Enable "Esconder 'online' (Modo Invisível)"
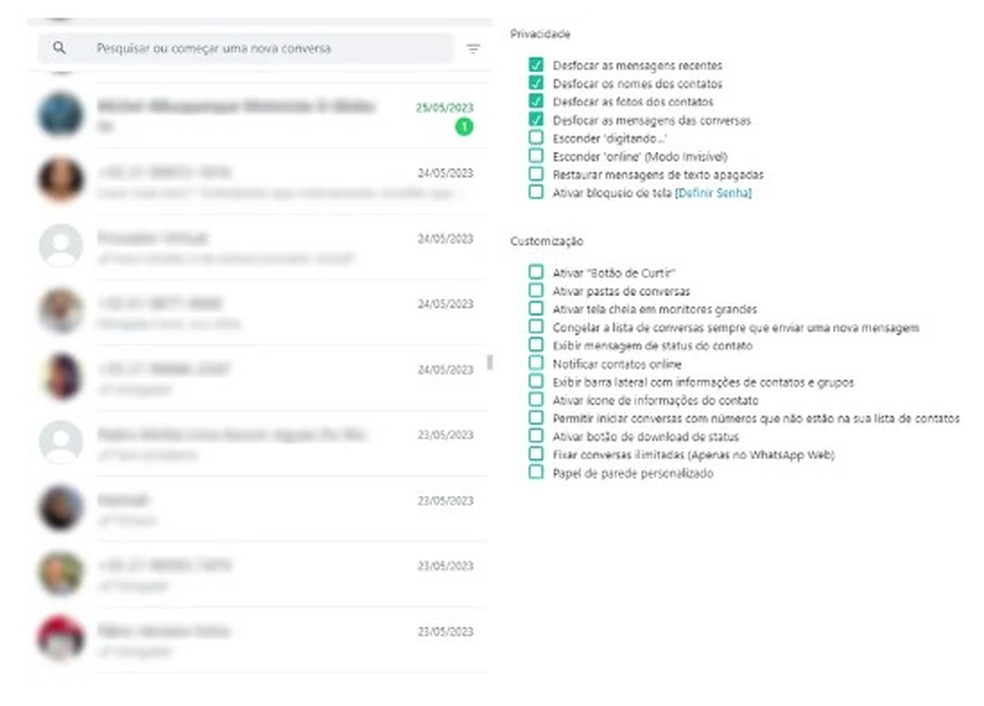The height and width of the screenshot is (706, 984). coord(537,156)
